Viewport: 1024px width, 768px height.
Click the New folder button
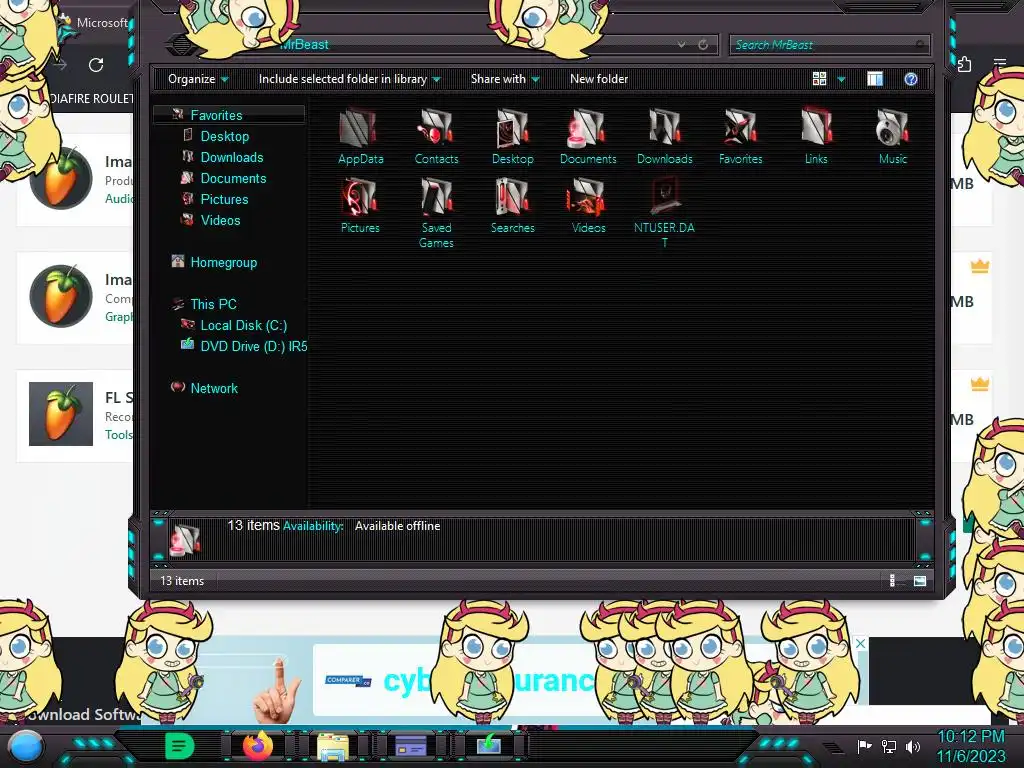pyautogui.click(x=599, y=79)
